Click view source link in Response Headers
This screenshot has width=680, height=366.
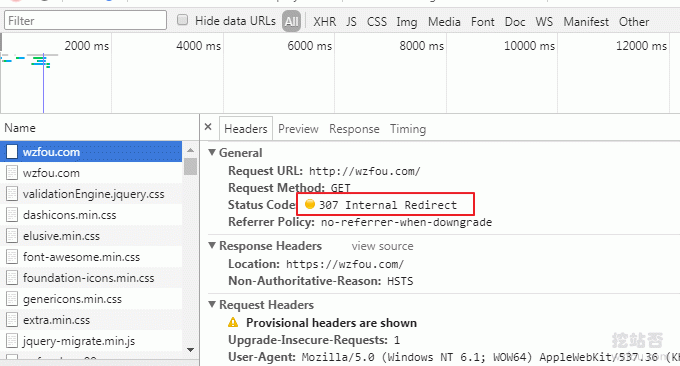[x=382, y=246]
